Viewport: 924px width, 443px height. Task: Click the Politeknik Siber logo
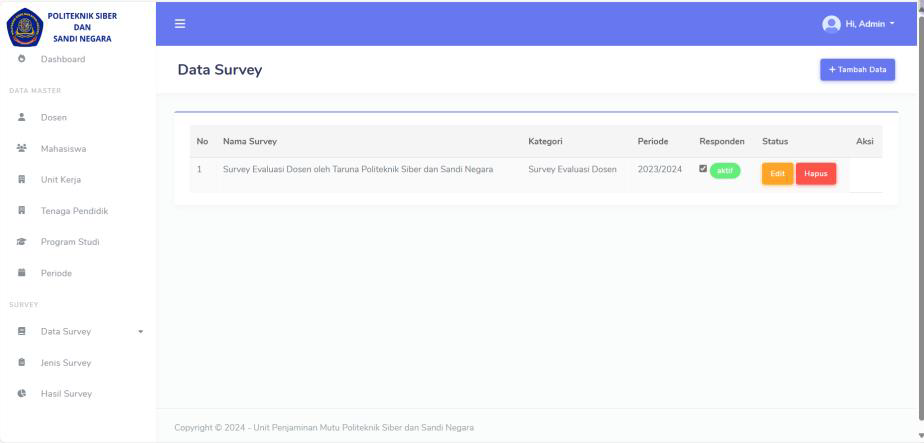tap(22, 24)
